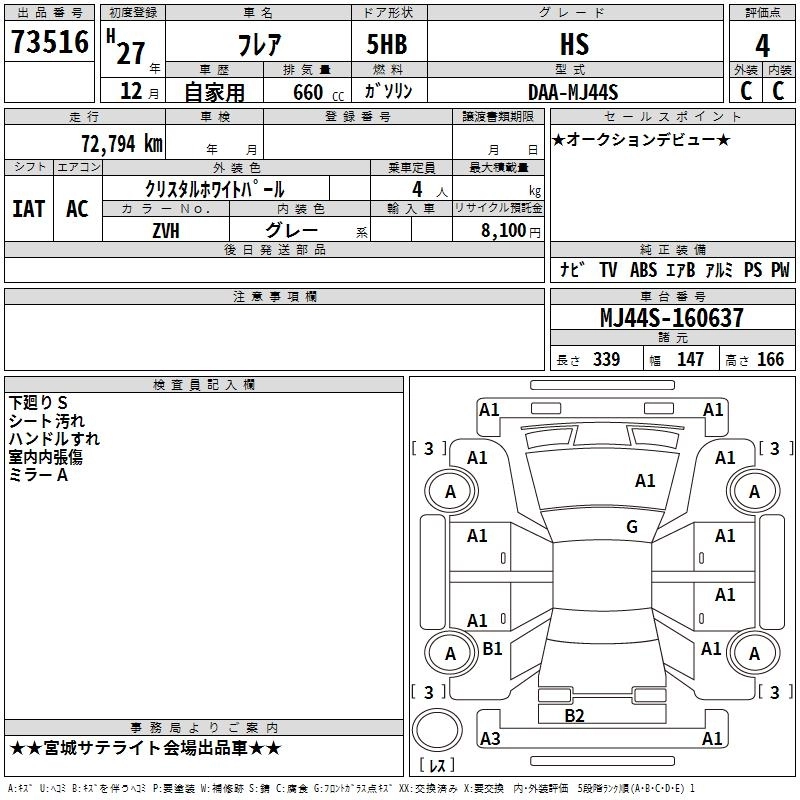Screen dimensions: 800x800
Task: Click the first registration year 27
Action: pos(131,54)
